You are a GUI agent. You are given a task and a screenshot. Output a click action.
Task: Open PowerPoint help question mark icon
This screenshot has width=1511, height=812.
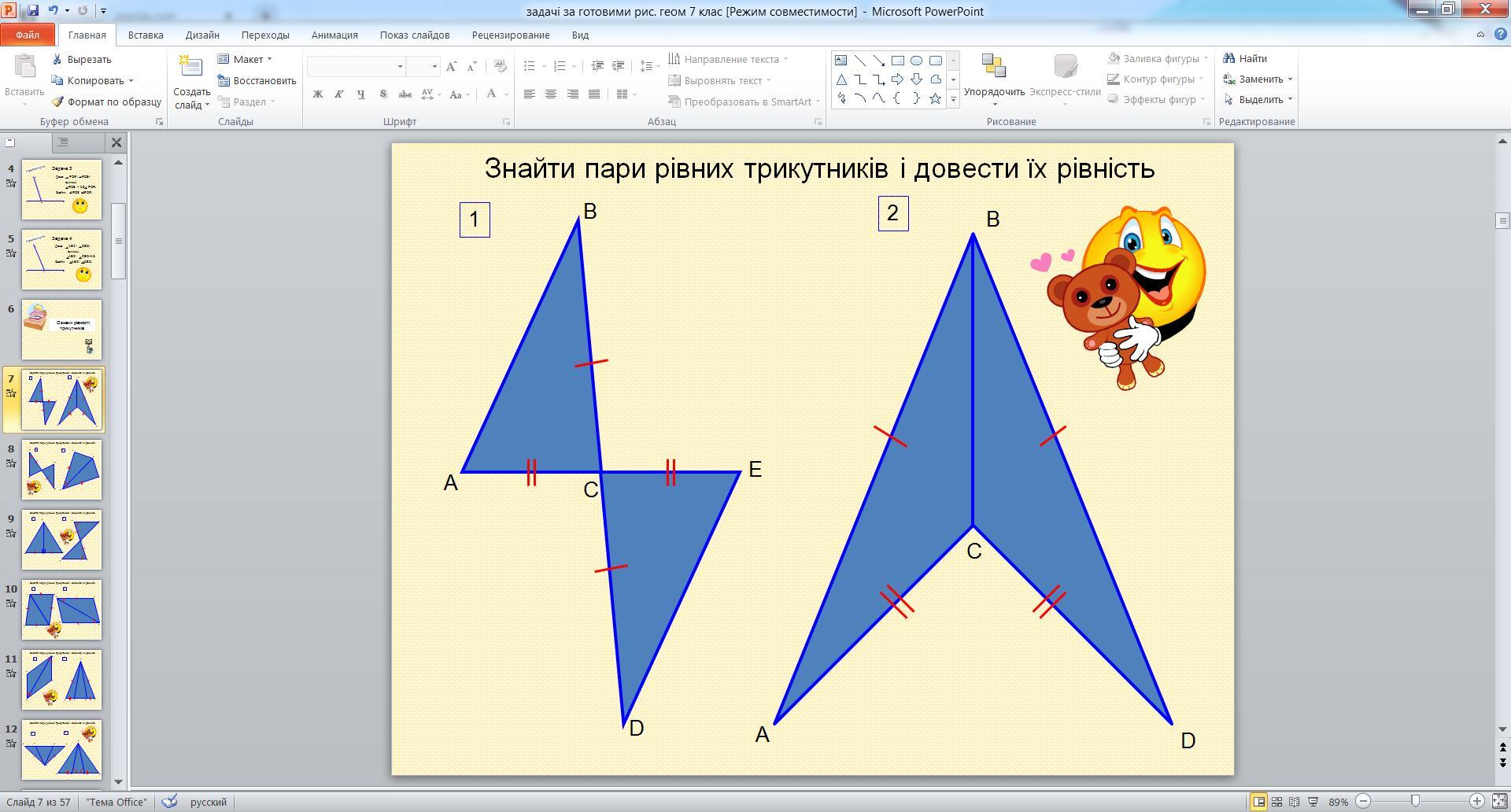1499,35
